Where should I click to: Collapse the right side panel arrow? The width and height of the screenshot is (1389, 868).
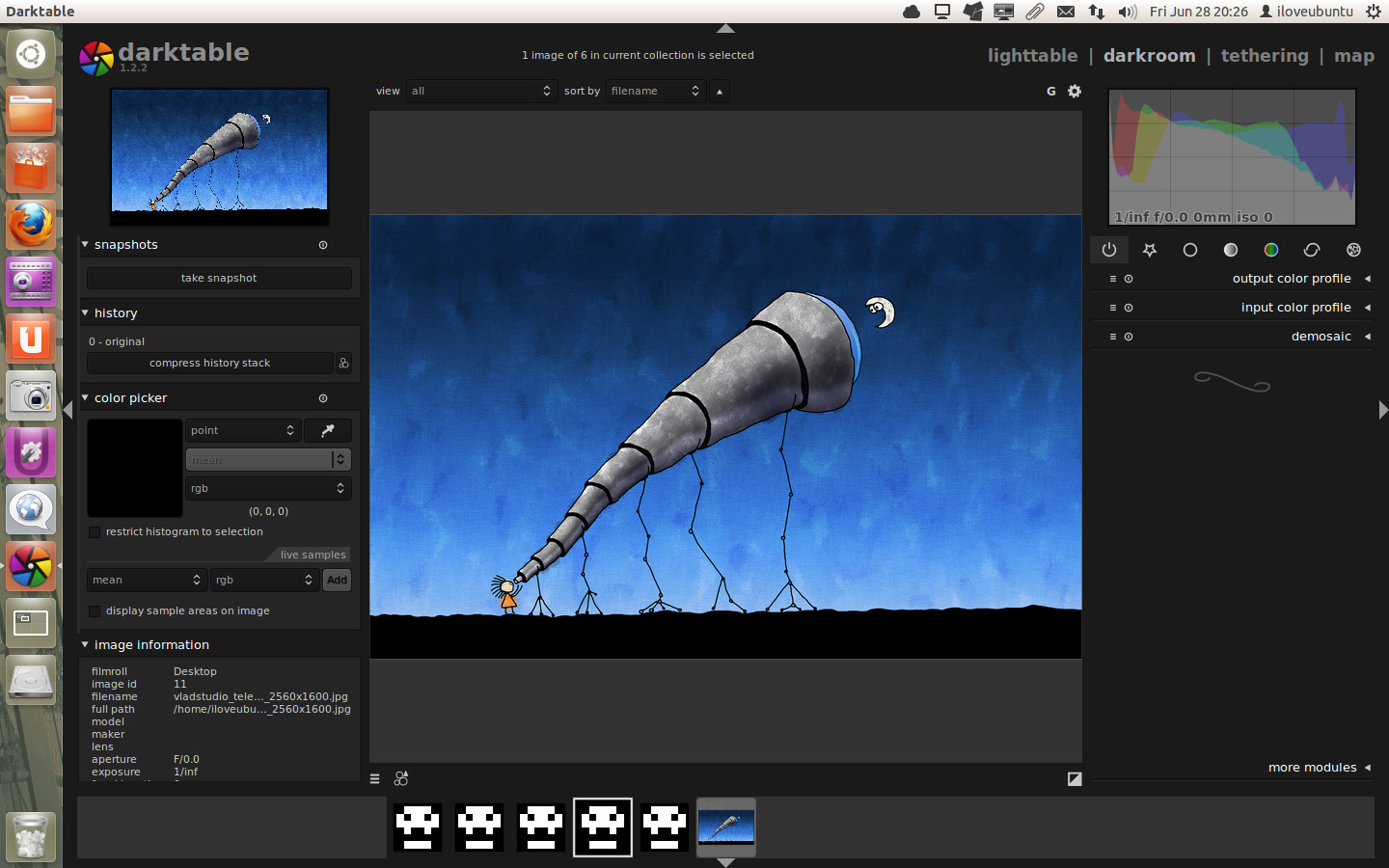(x=1383, y=410)
